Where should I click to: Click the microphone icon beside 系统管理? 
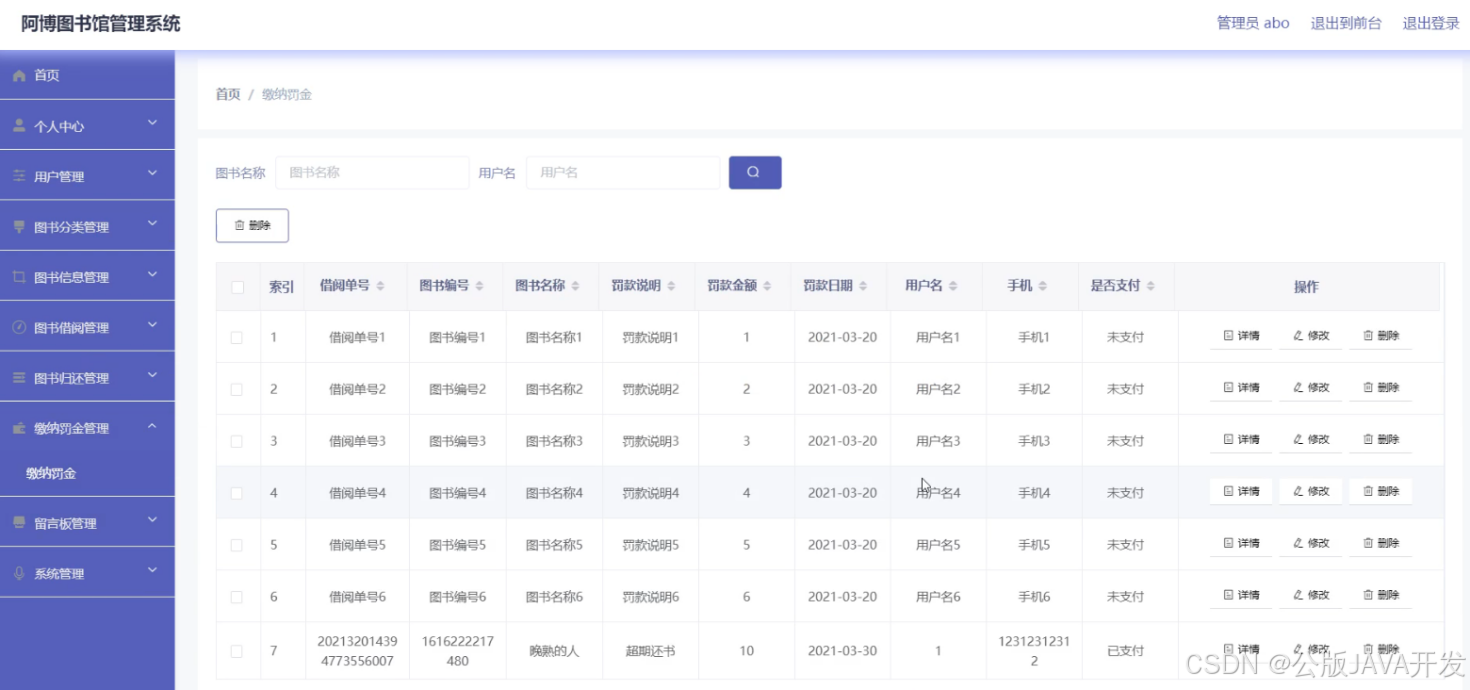coord(19,573)
